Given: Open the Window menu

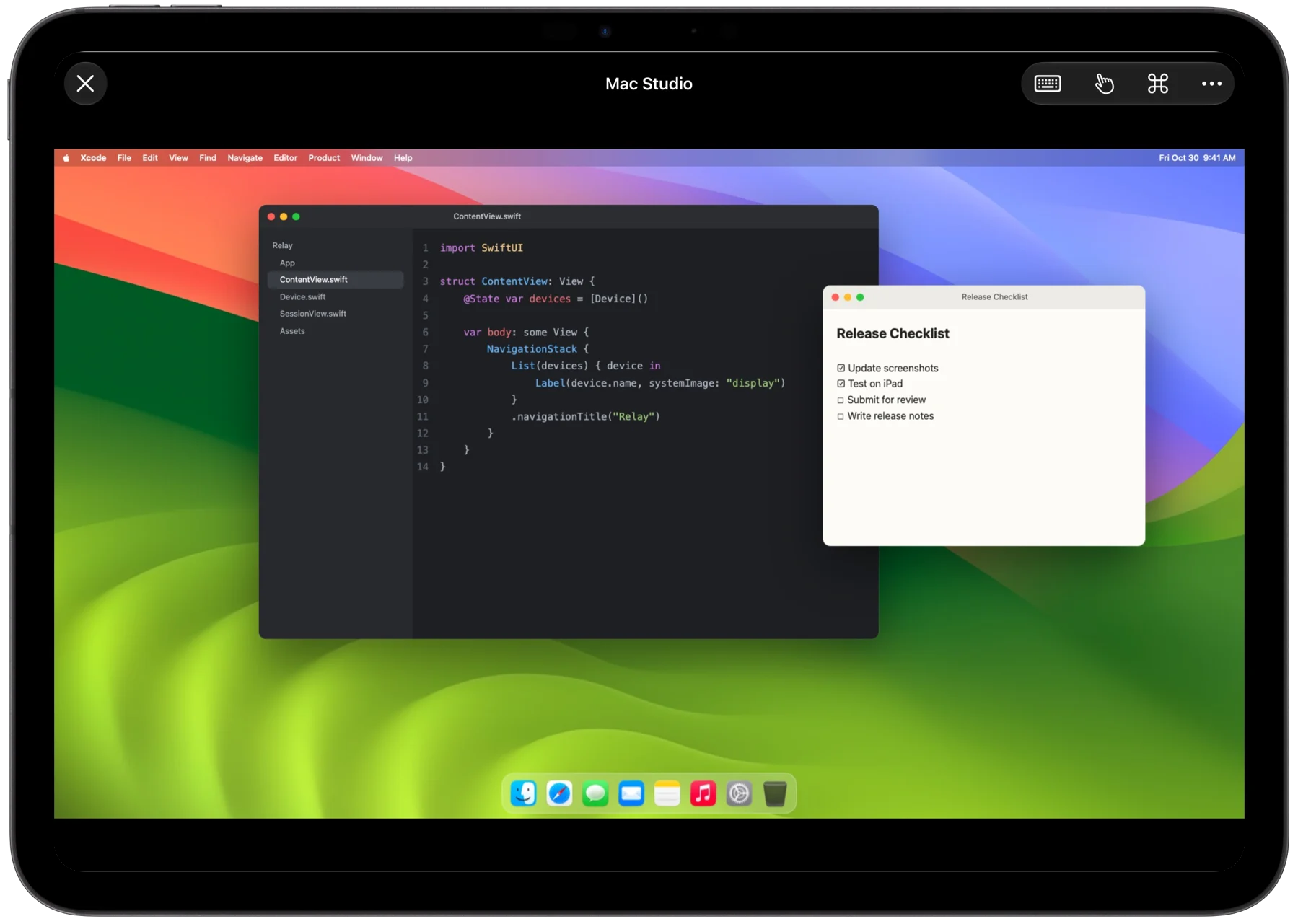Looking at the screenshot, I should [367, 158].
